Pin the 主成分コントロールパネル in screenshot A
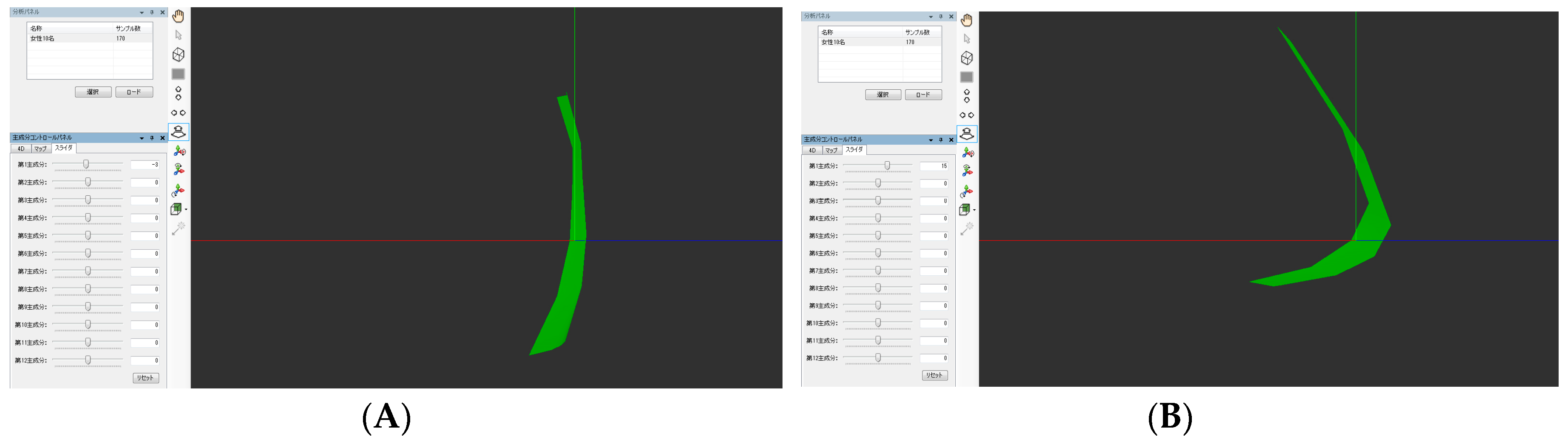Viewport: 1568px width, 448px height. pos(152,138)
